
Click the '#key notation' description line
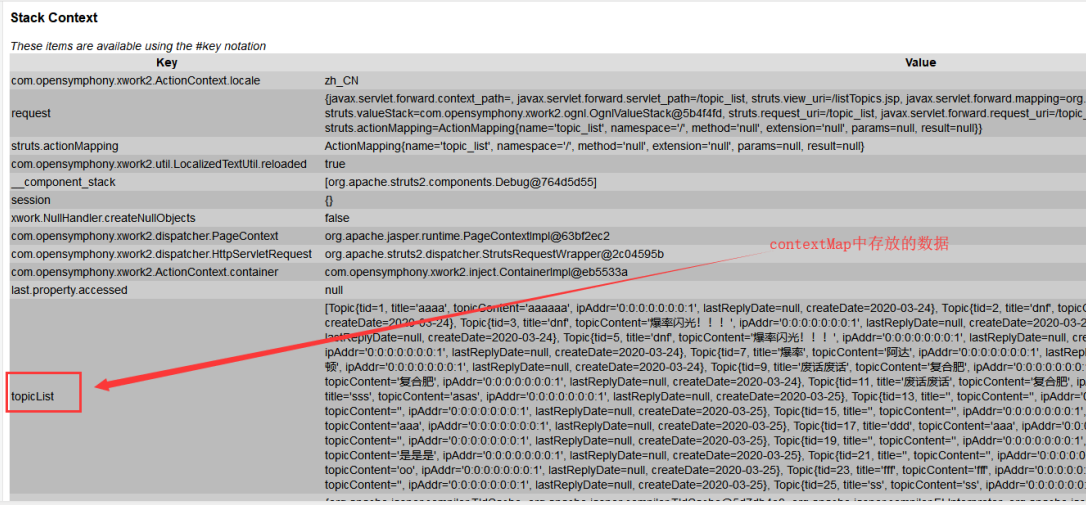point(138,46)
